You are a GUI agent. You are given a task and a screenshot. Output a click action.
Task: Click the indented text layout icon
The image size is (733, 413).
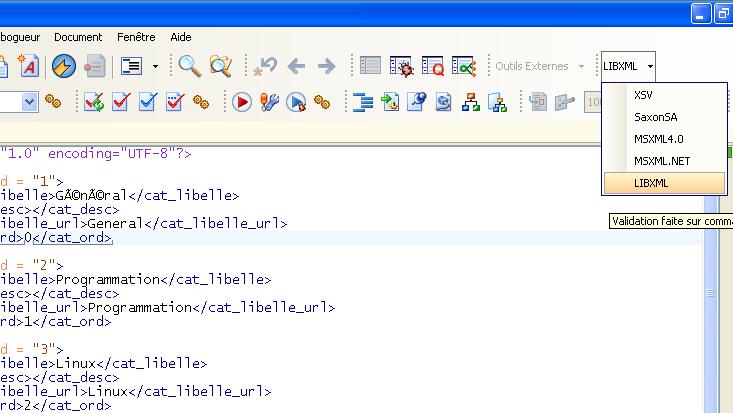[131, 66]
